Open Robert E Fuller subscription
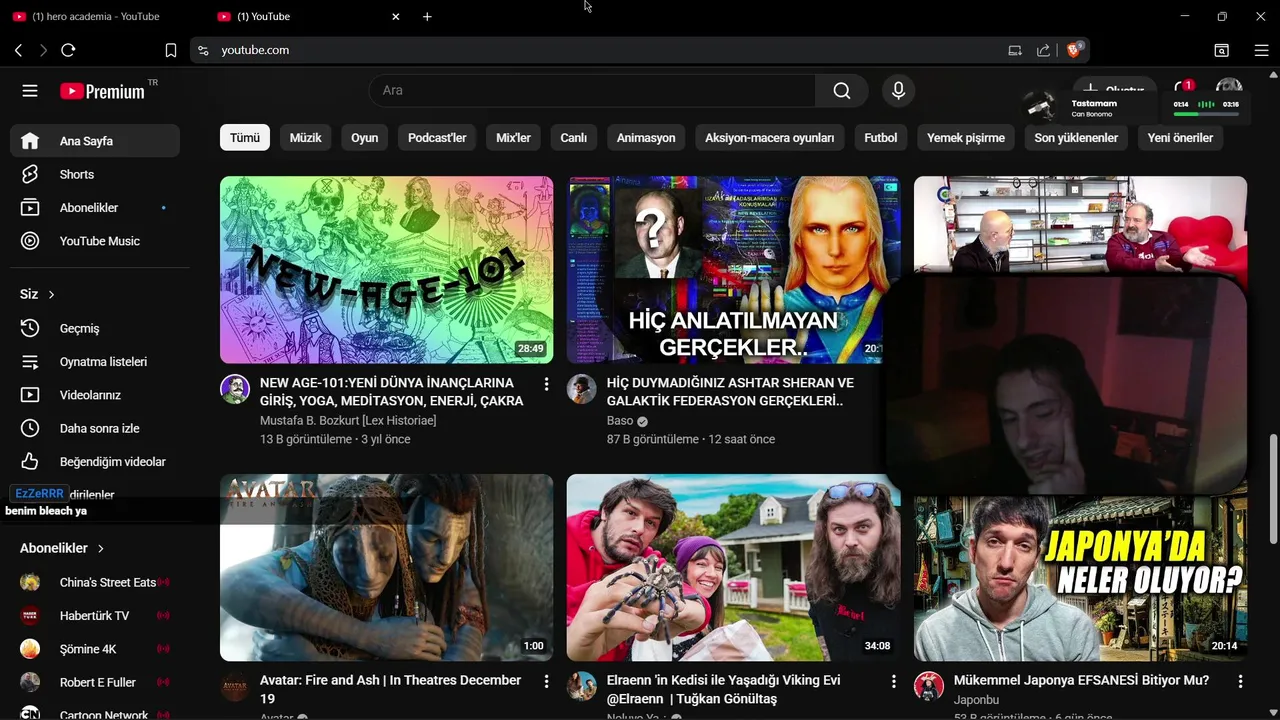 coord(95,682)
